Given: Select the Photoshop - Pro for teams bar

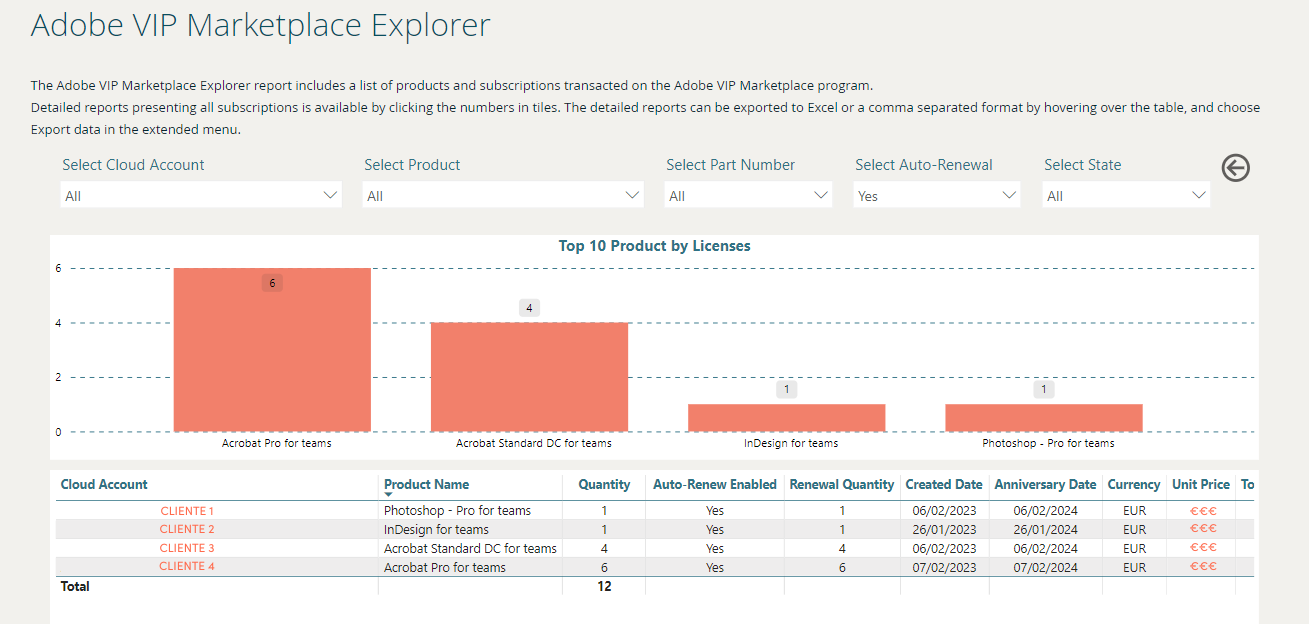Looking at the screenshot, I should click(1043, 418).
